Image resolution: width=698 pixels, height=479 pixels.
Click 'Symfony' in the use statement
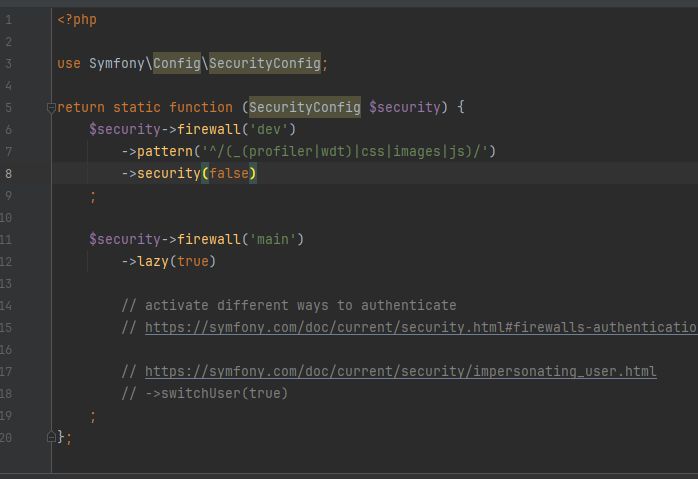coord(117,63)
